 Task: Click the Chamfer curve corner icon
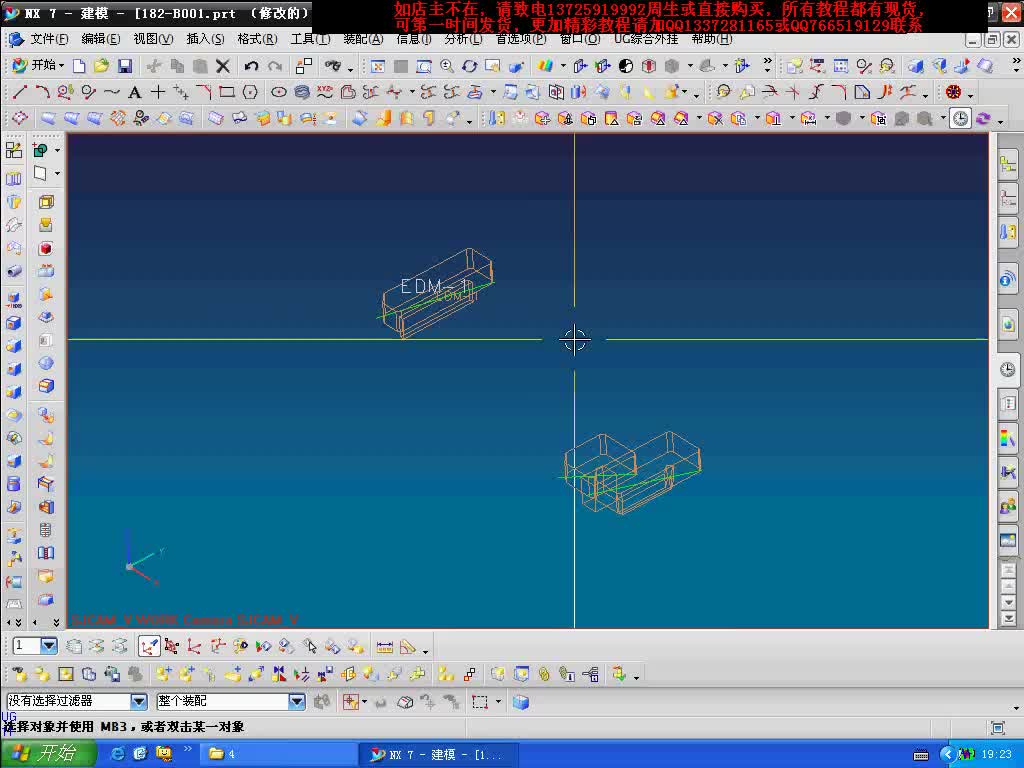tap(204, 92)
